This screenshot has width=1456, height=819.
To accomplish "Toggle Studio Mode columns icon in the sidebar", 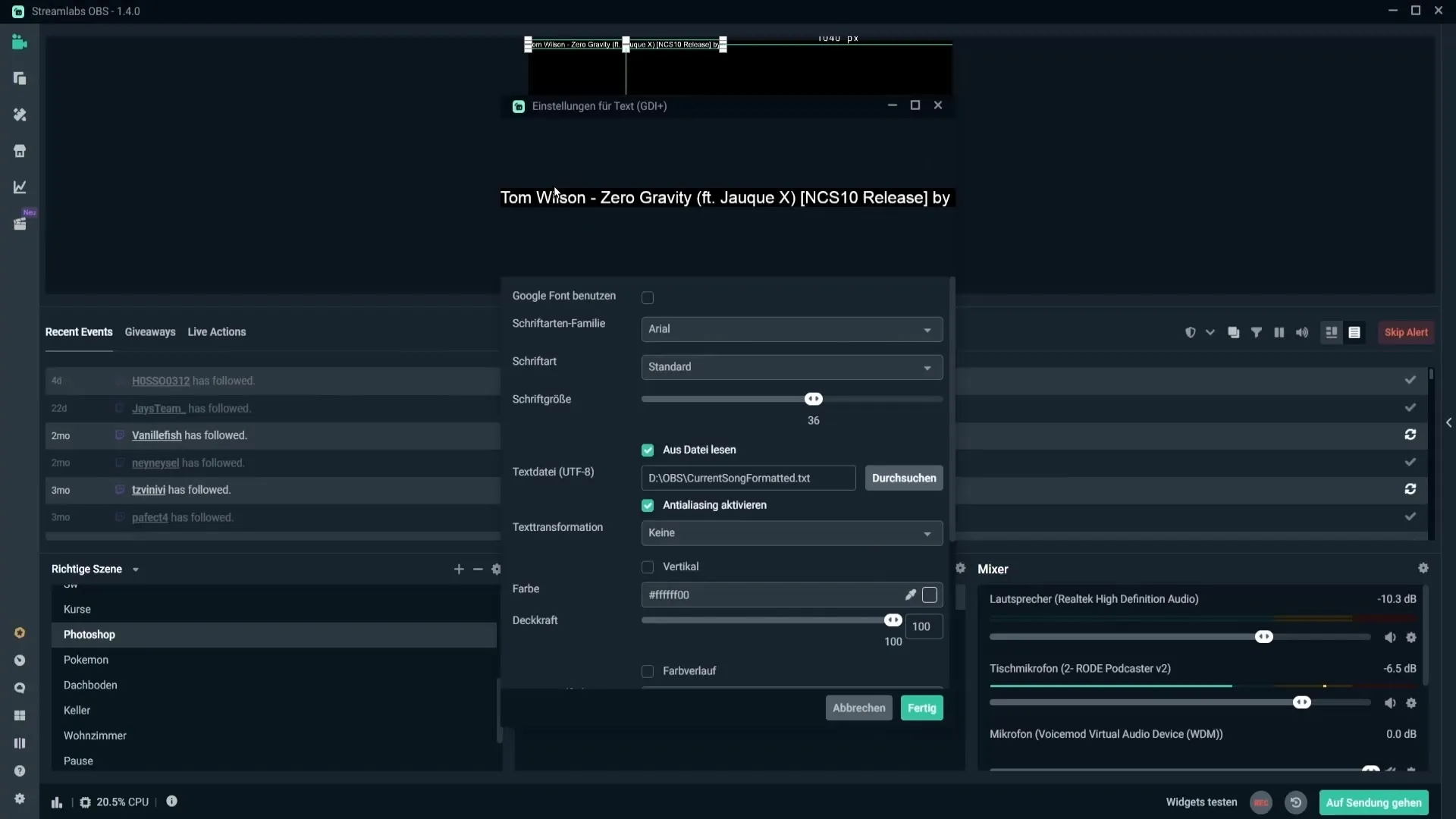I will (20, 743).
